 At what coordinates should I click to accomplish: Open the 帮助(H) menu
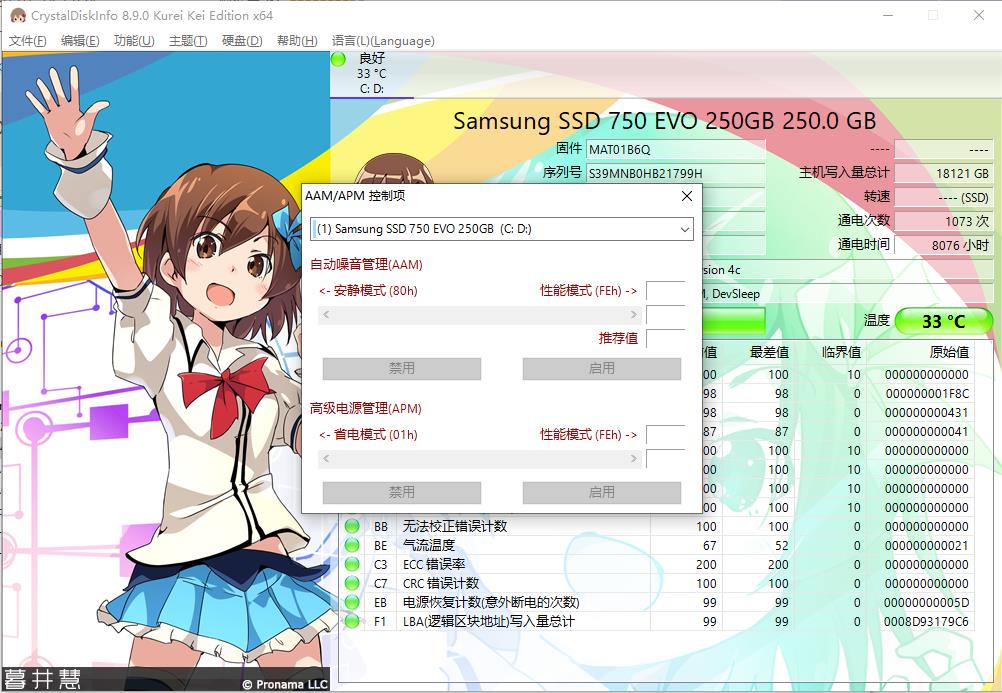point(297,41)
